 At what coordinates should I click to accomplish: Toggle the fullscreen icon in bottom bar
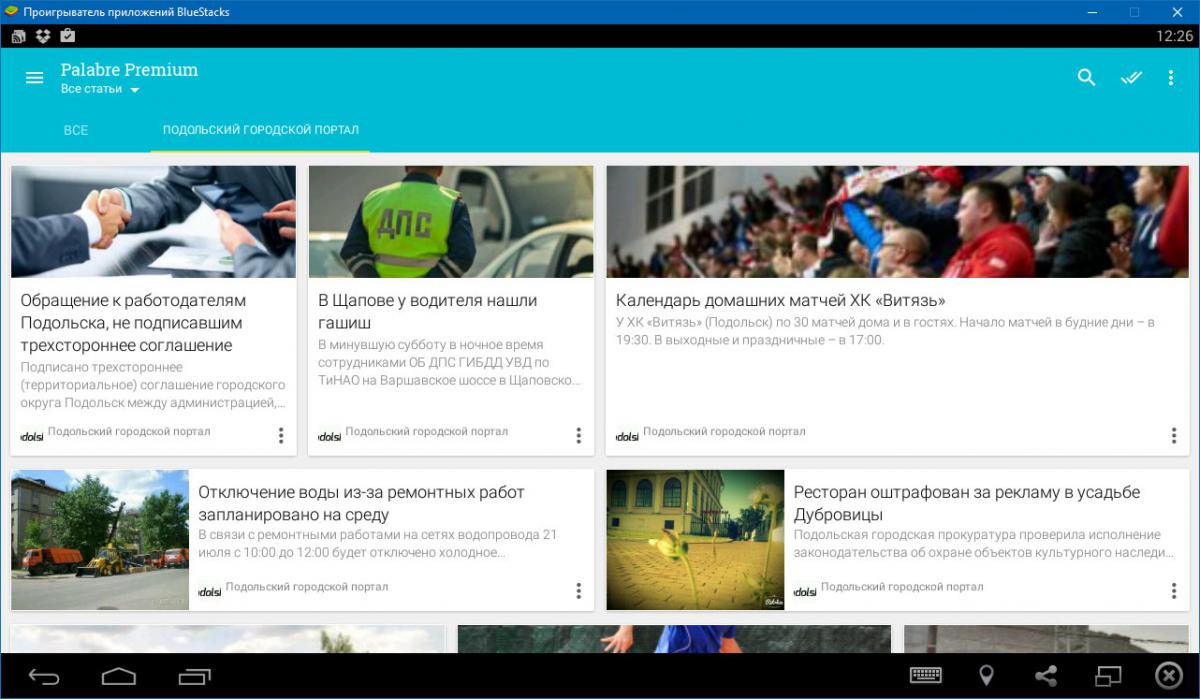[x=1108, y=676]
